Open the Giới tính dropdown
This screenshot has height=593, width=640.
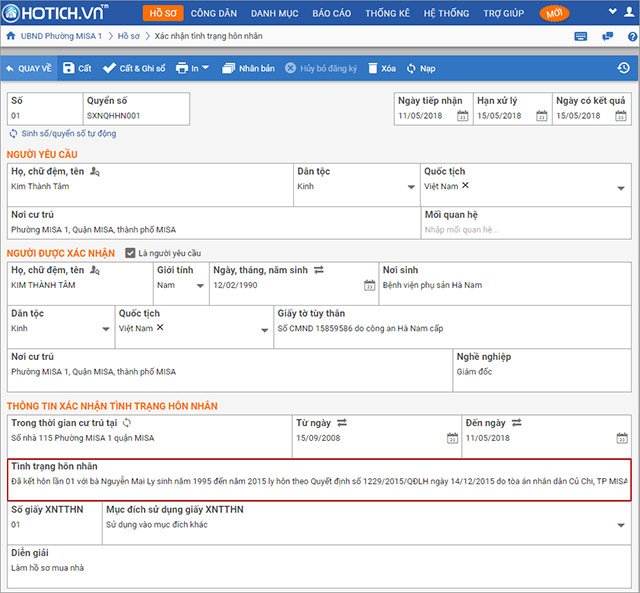(198, 286)
